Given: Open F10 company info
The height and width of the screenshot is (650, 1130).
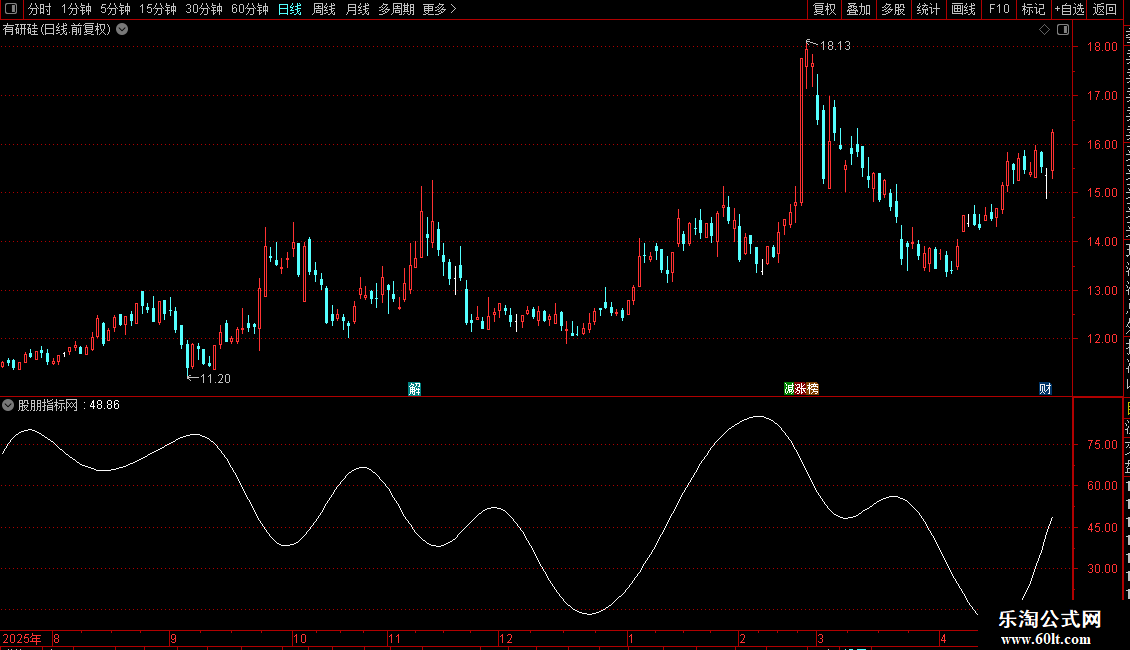Looking at the screenshot, I should [998, 9].
